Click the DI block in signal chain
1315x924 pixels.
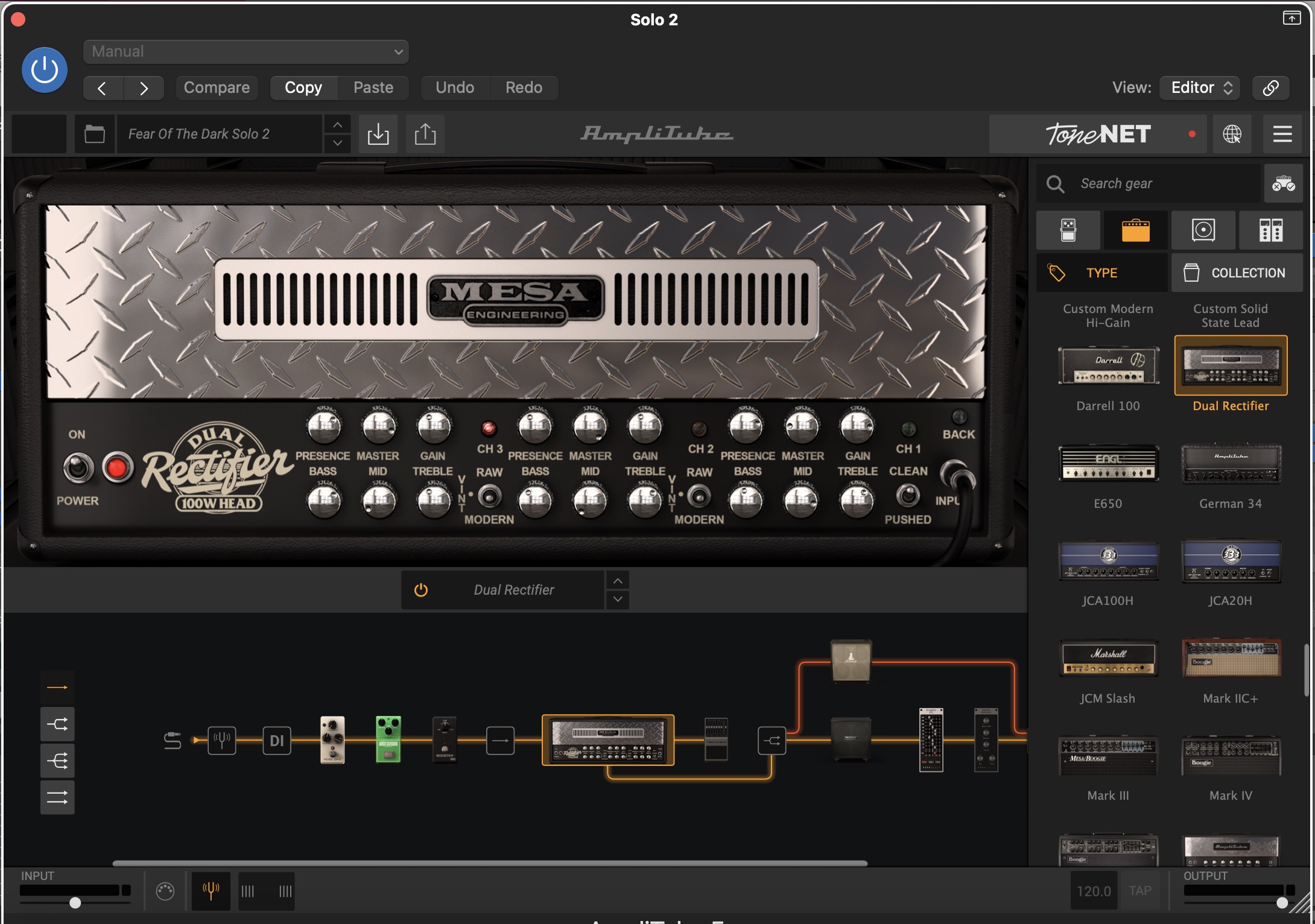tap(277, 741)
